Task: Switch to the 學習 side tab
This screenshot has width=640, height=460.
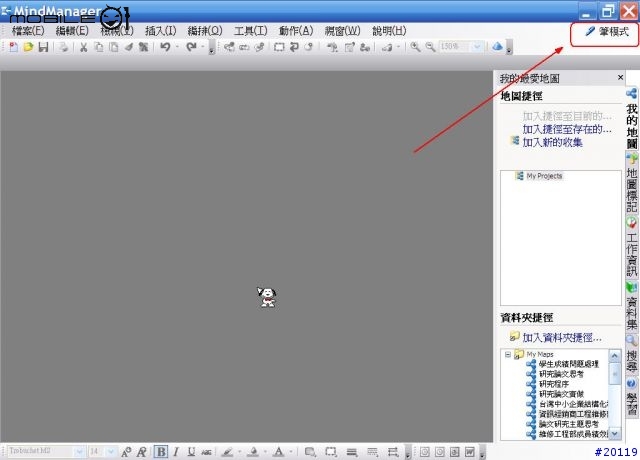Action: pos(632,397)
